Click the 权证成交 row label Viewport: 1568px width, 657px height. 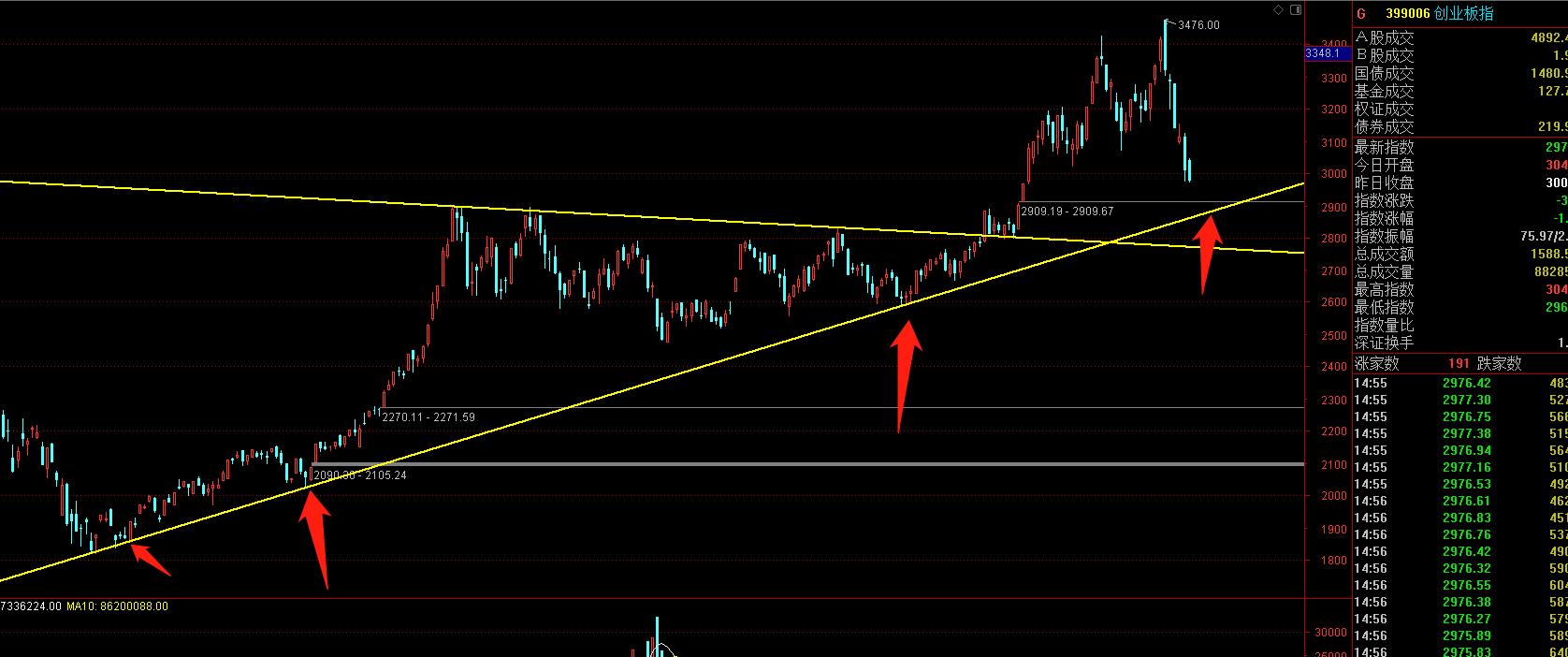click(1385, 109)
